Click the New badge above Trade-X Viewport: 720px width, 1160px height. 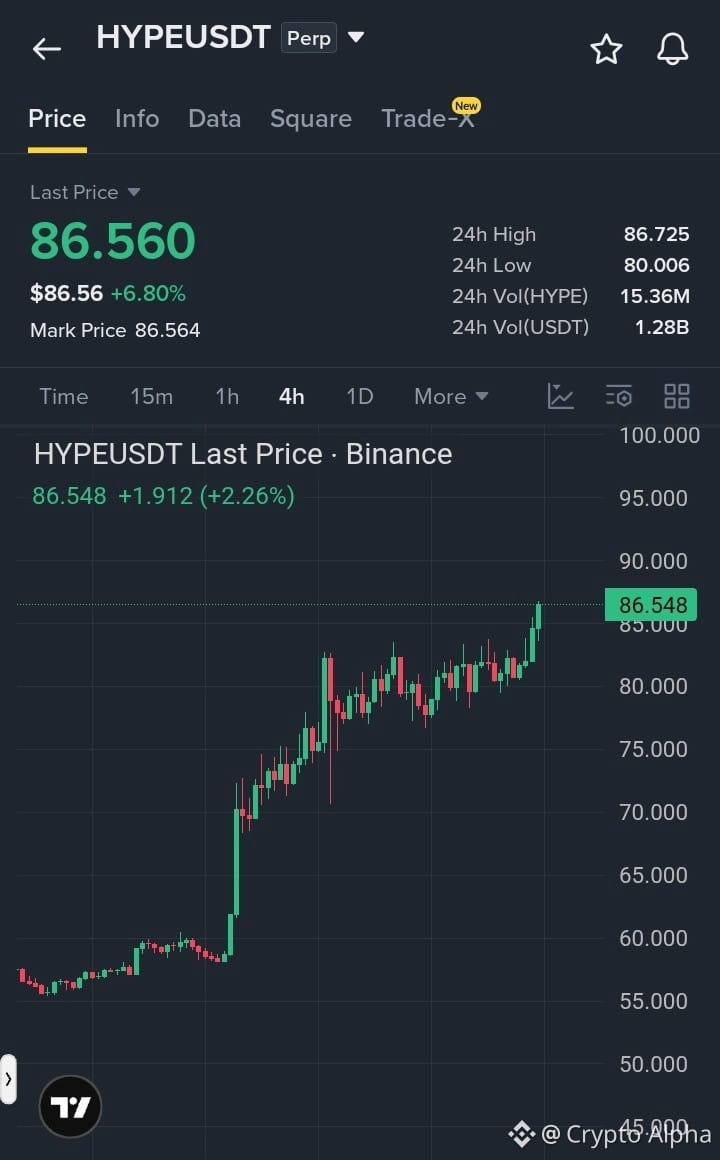pos(466,106)
